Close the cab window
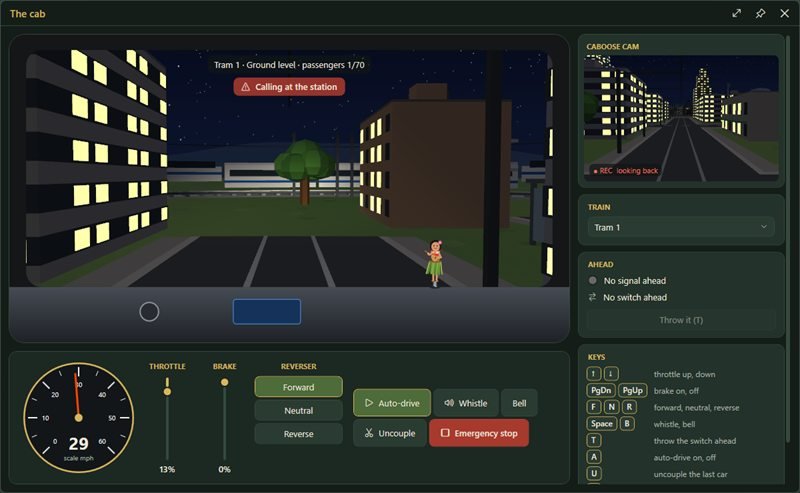This screenshot has height=493, width=800. click(x=785, y=14)
